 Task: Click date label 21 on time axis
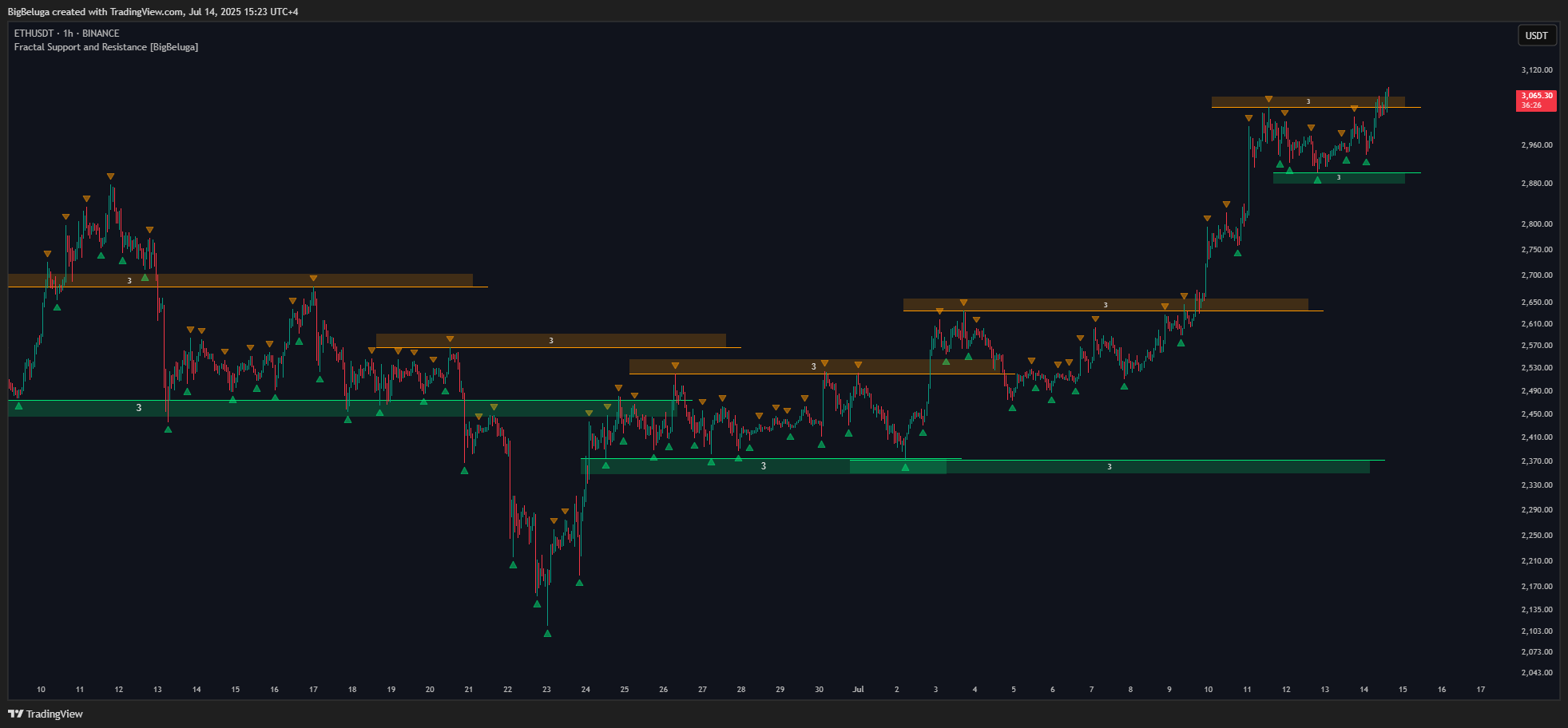pyautogui.click(x=469, y=690)
